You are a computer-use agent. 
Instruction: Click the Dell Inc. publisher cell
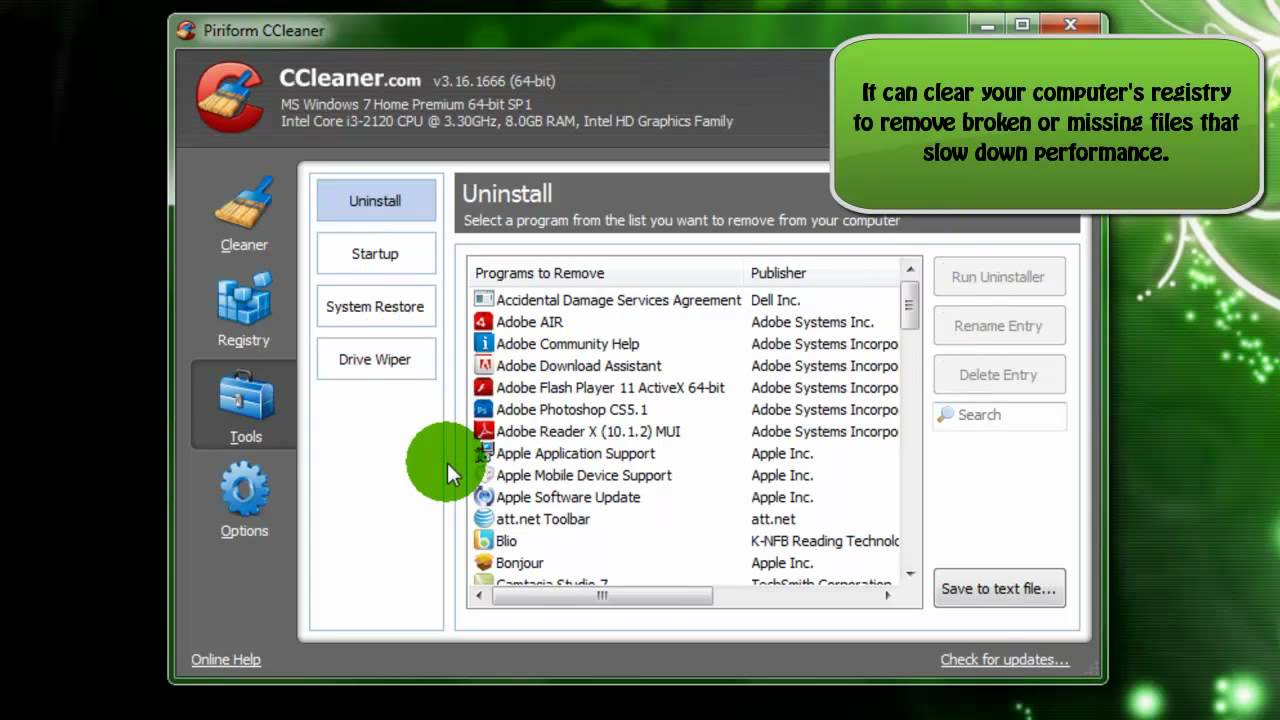[x=776, y=300]
